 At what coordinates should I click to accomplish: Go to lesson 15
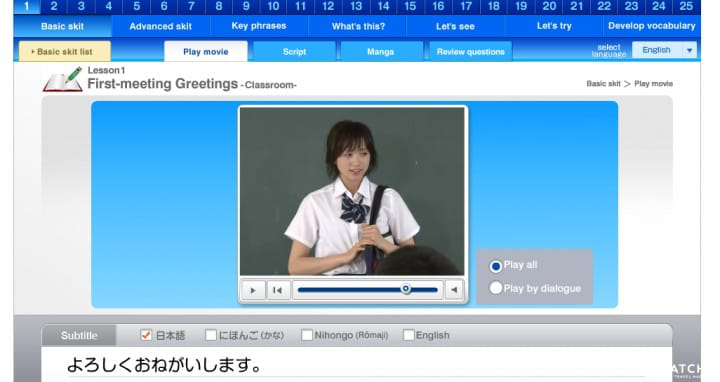click(411, 6)
